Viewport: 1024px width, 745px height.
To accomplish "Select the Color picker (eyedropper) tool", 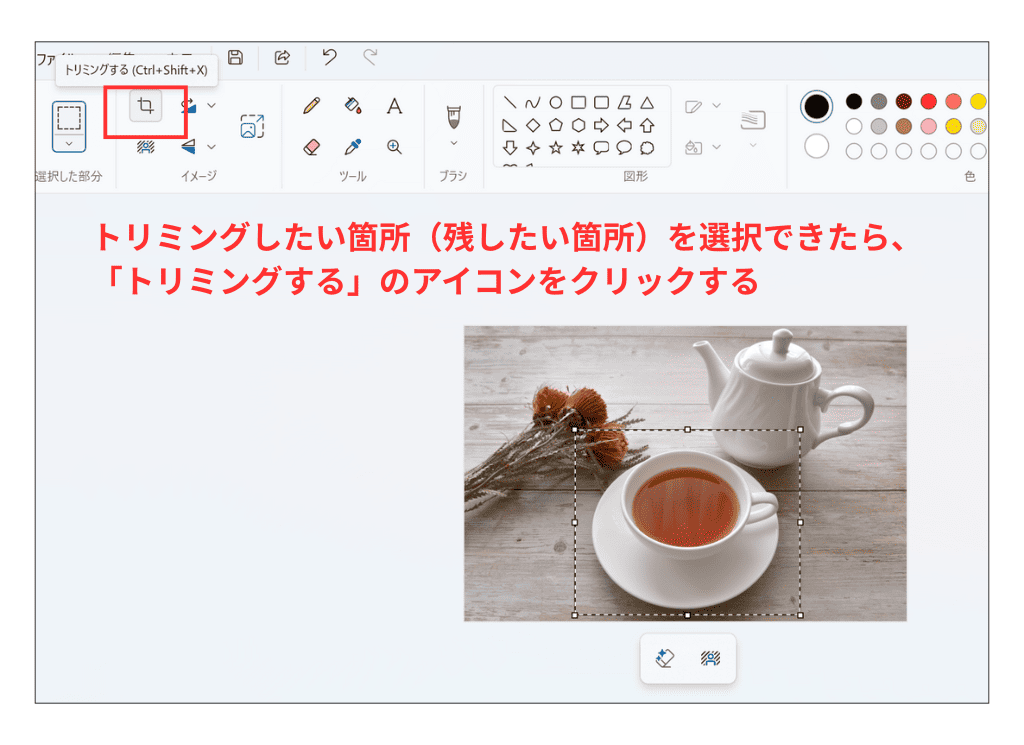I will [352, 147].
